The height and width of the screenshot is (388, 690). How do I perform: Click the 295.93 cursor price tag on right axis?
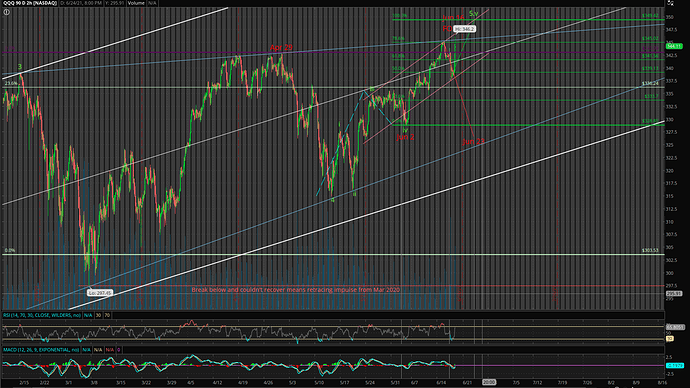click(x=674, y=293)
